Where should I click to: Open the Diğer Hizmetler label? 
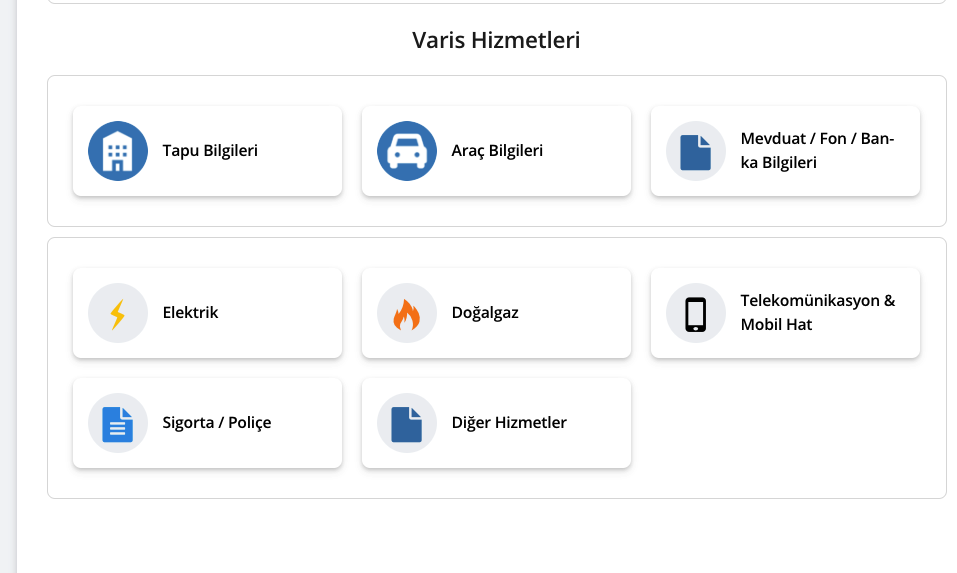click(x=509, y=422)
